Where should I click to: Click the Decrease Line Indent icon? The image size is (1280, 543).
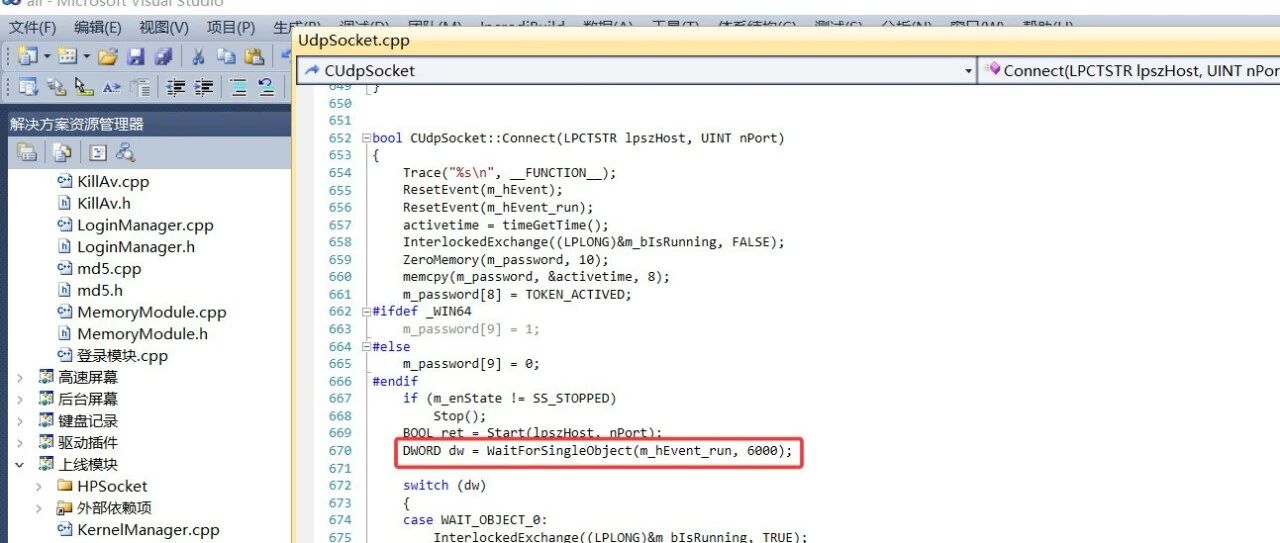tap(176, 87)
